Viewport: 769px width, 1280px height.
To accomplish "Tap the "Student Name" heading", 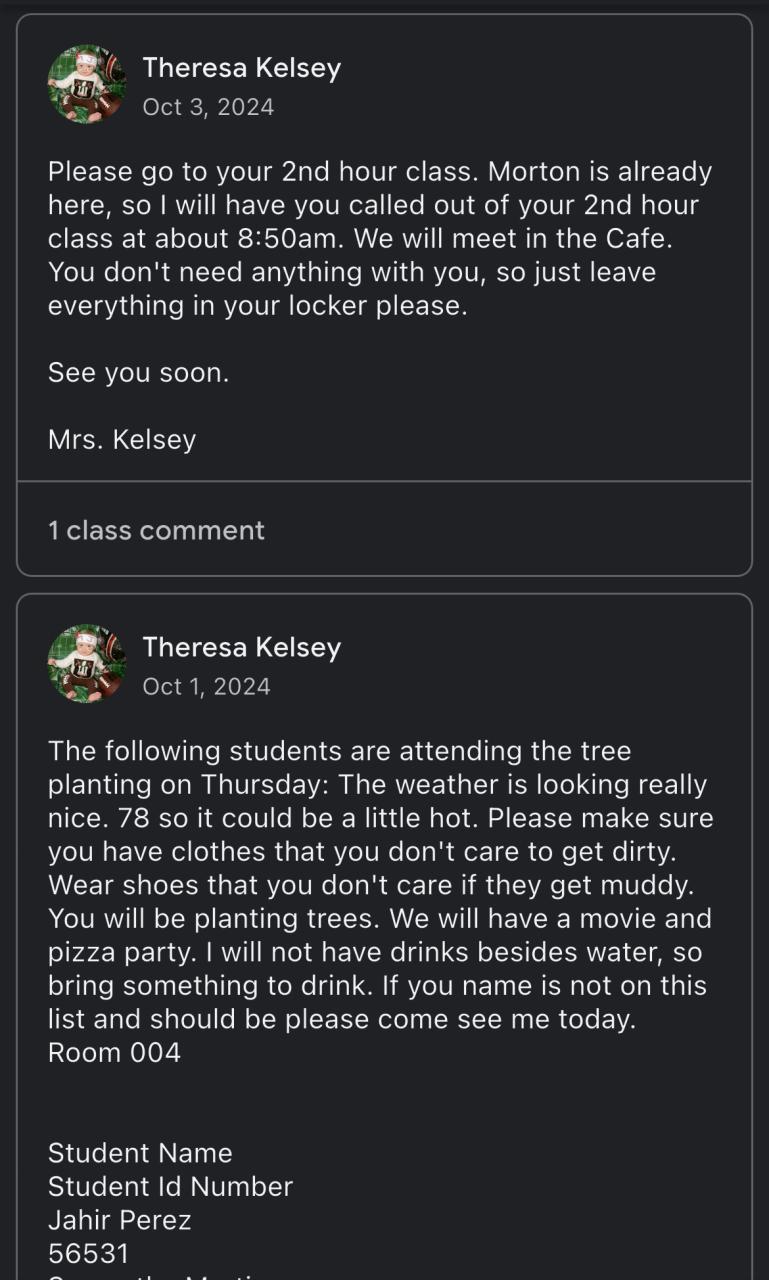I will pyautogui.click(x=140, y=1153).
